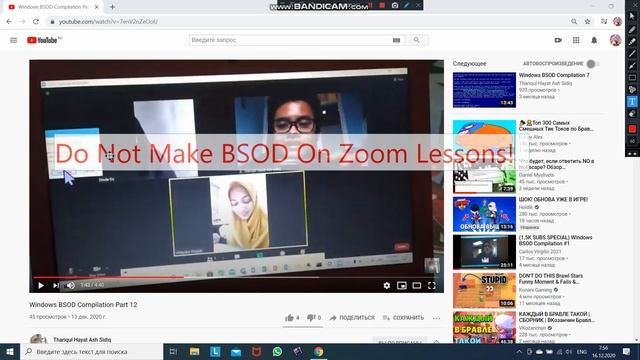Viewport: 640px width, 360px height.
Task: Open the Windows Start menu
Action: coord(10,351)
